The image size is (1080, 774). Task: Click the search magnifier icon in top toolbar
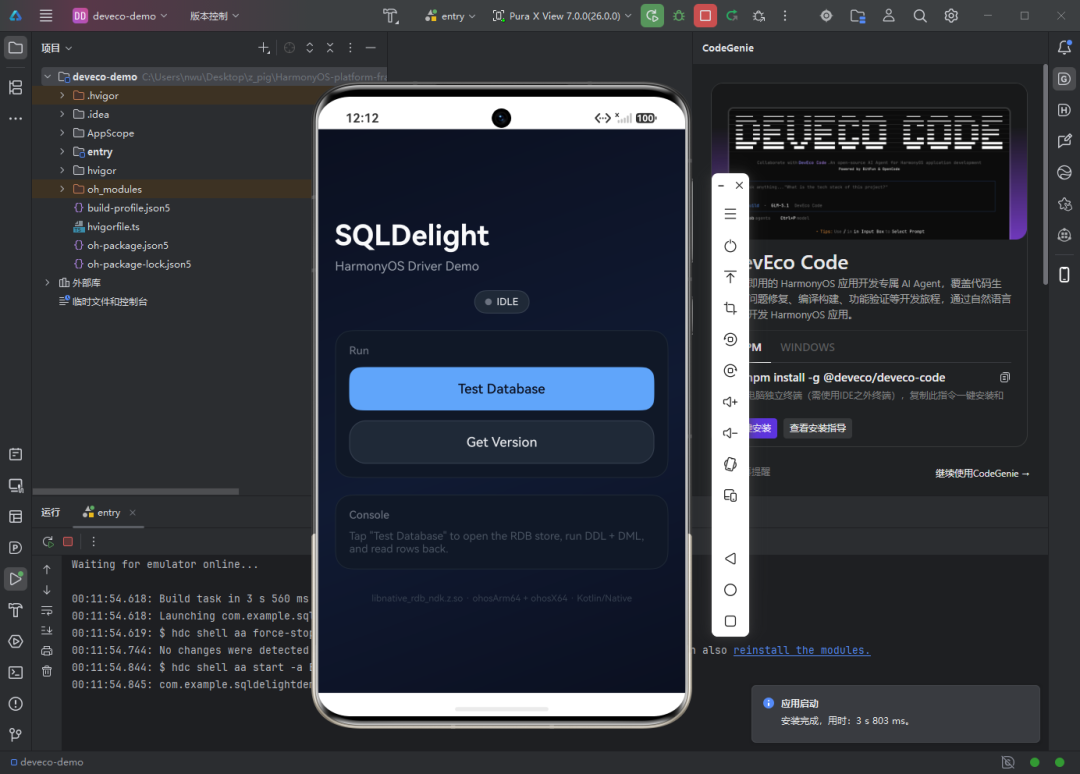coord(920,16)
